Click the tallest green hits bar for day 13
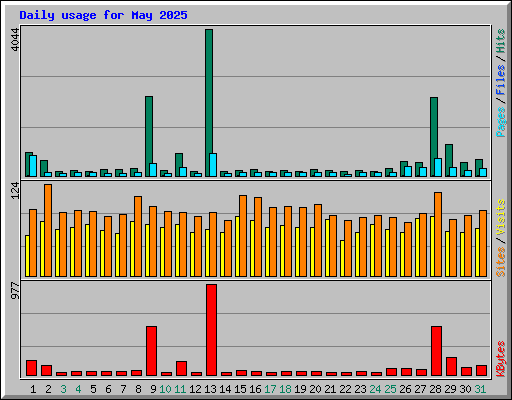The height and width of the screenshot is (400, 512). pyautogui.click(x=208, y=103)
